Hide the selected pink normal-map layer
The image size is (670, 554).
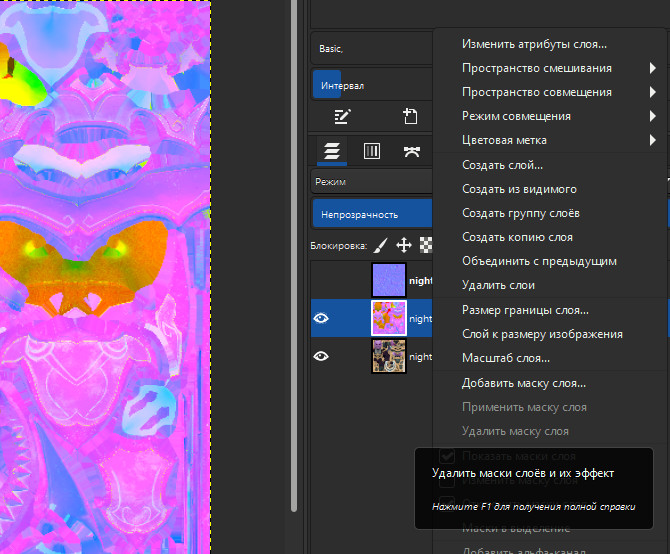click(x=321, y=318)
